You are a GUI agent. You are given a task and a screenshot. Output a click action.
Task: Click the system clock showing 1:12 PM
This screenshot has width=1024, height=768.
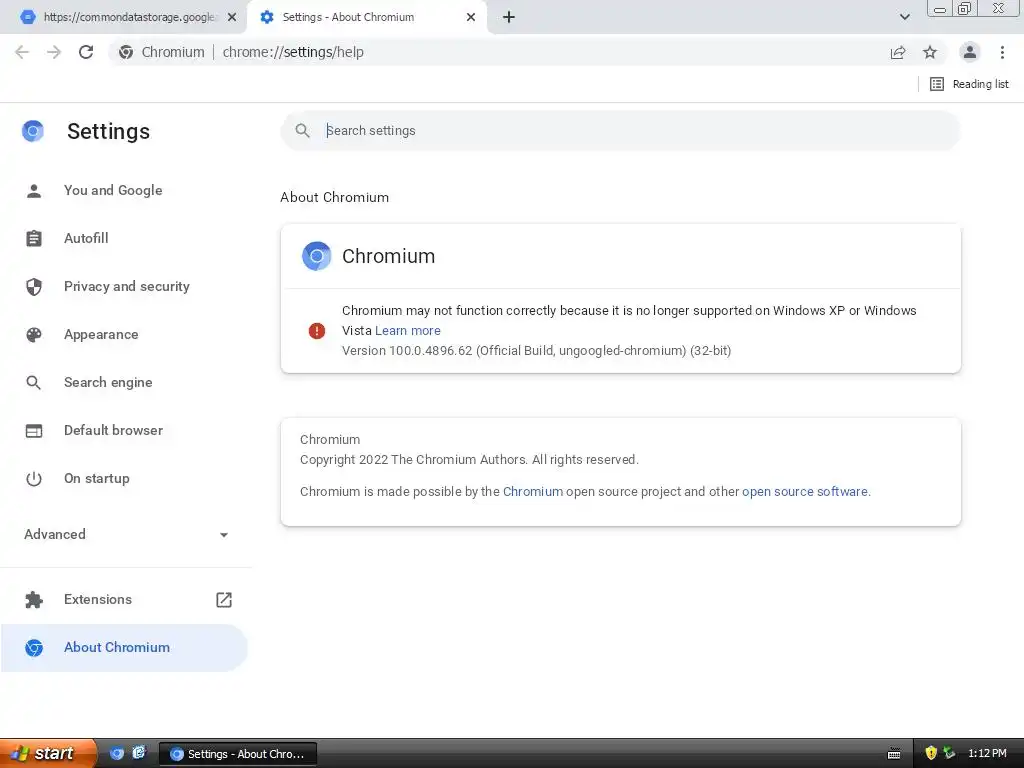point(987,753)
